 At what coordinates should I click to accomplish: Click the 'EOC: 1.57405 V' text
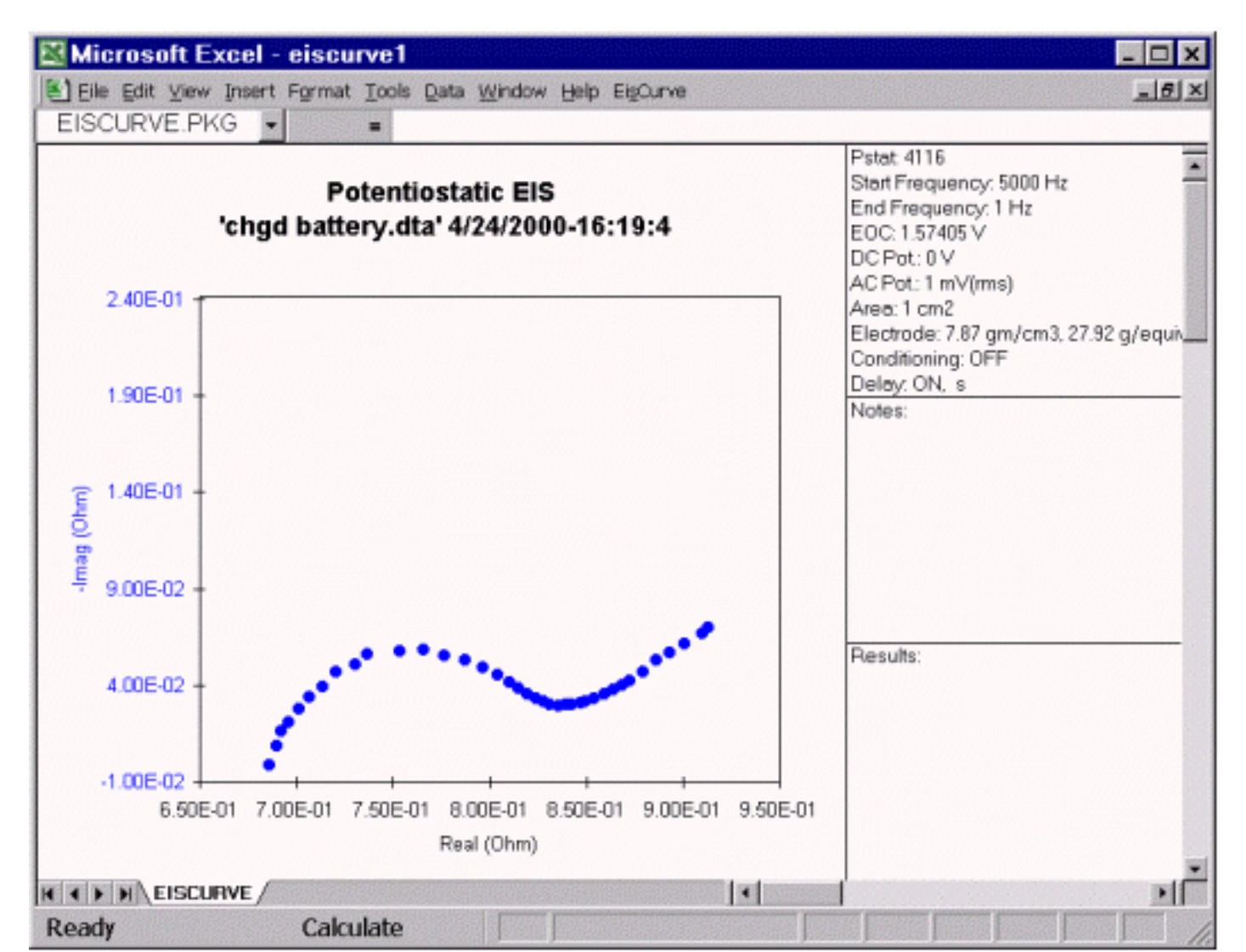click(x=918, y=233)
